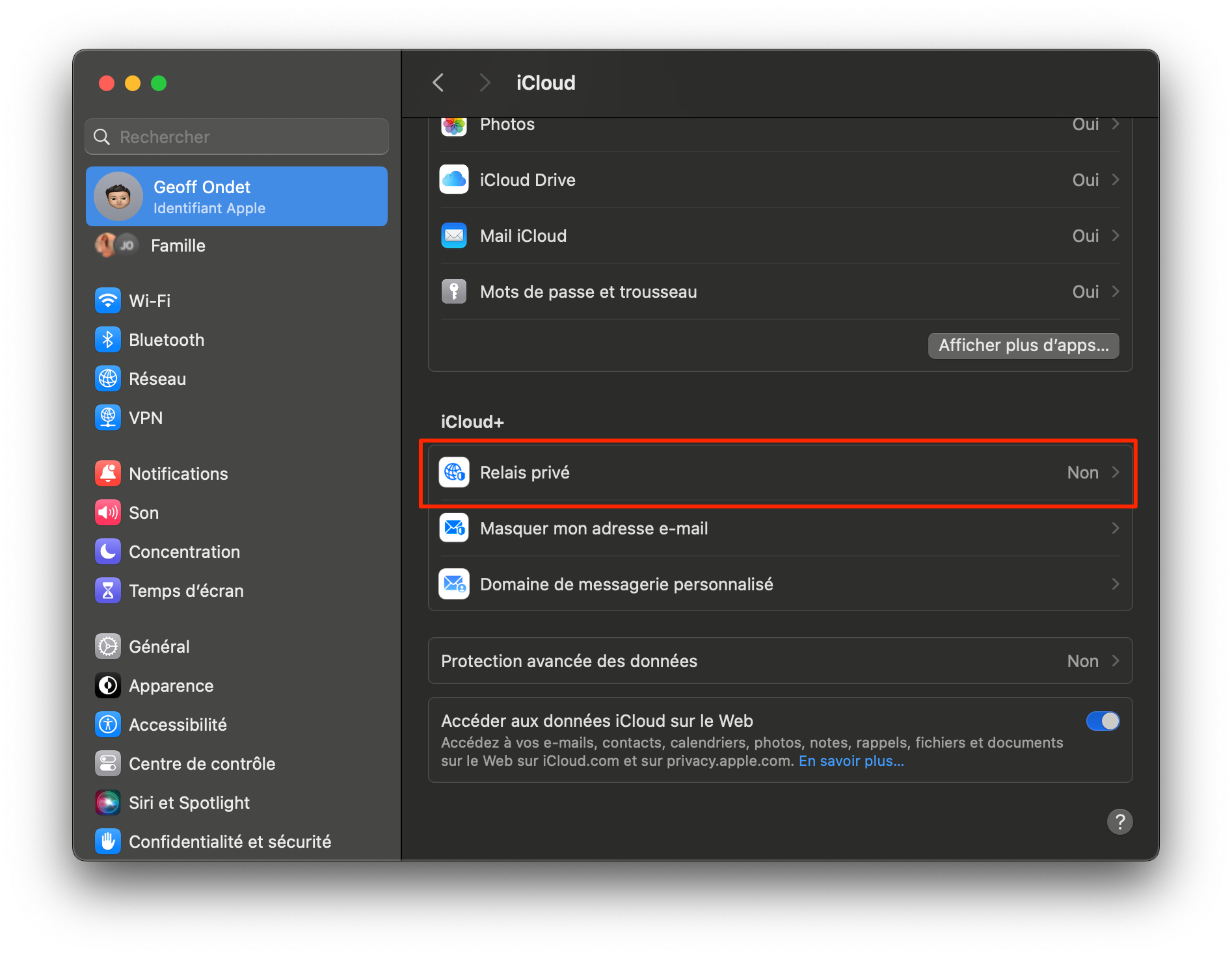Click Afficher plus d'apps button
1232x957 pixels.
[1023, 345]
